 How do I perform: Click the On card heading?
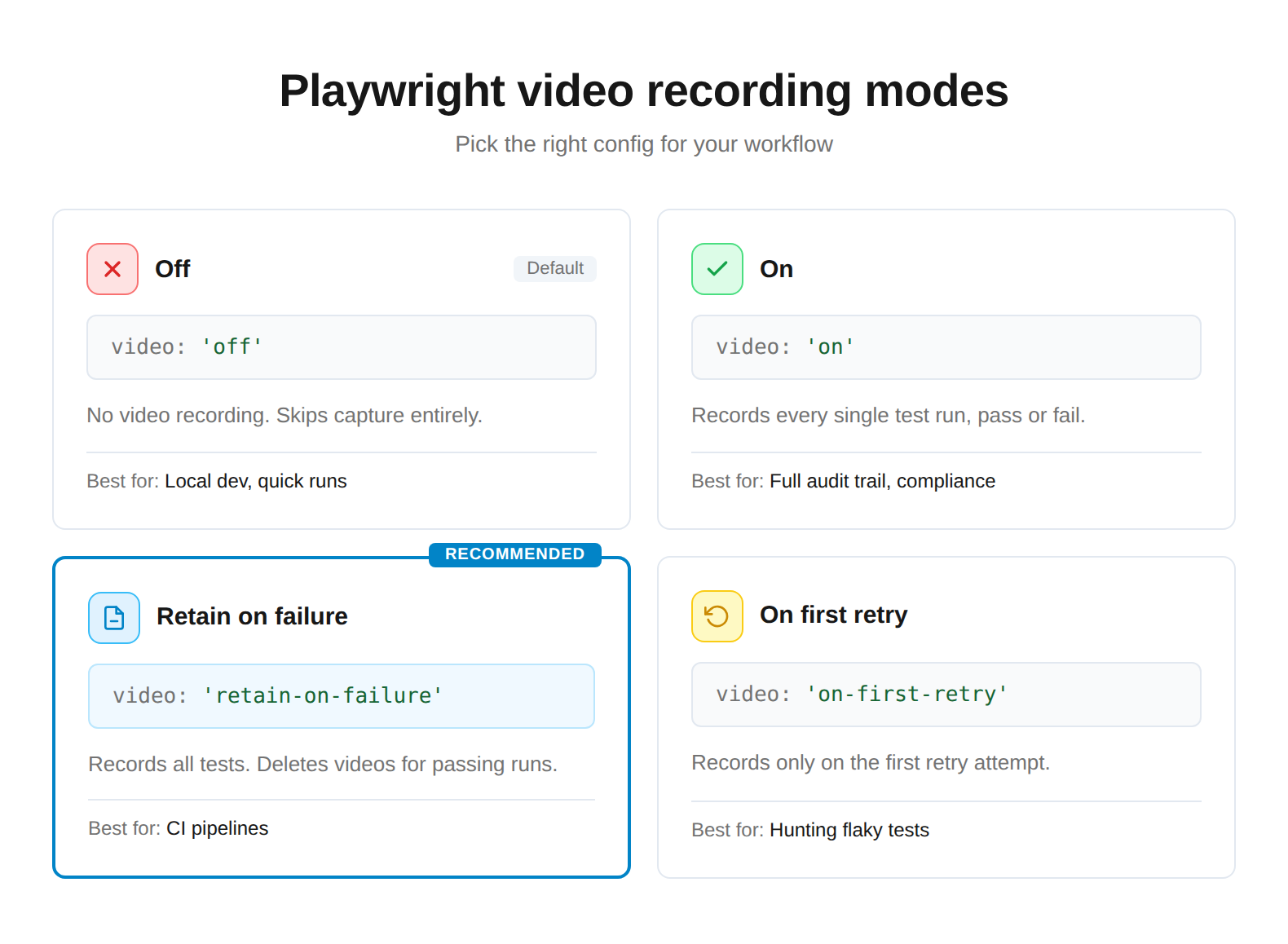[x=776, y=269]
